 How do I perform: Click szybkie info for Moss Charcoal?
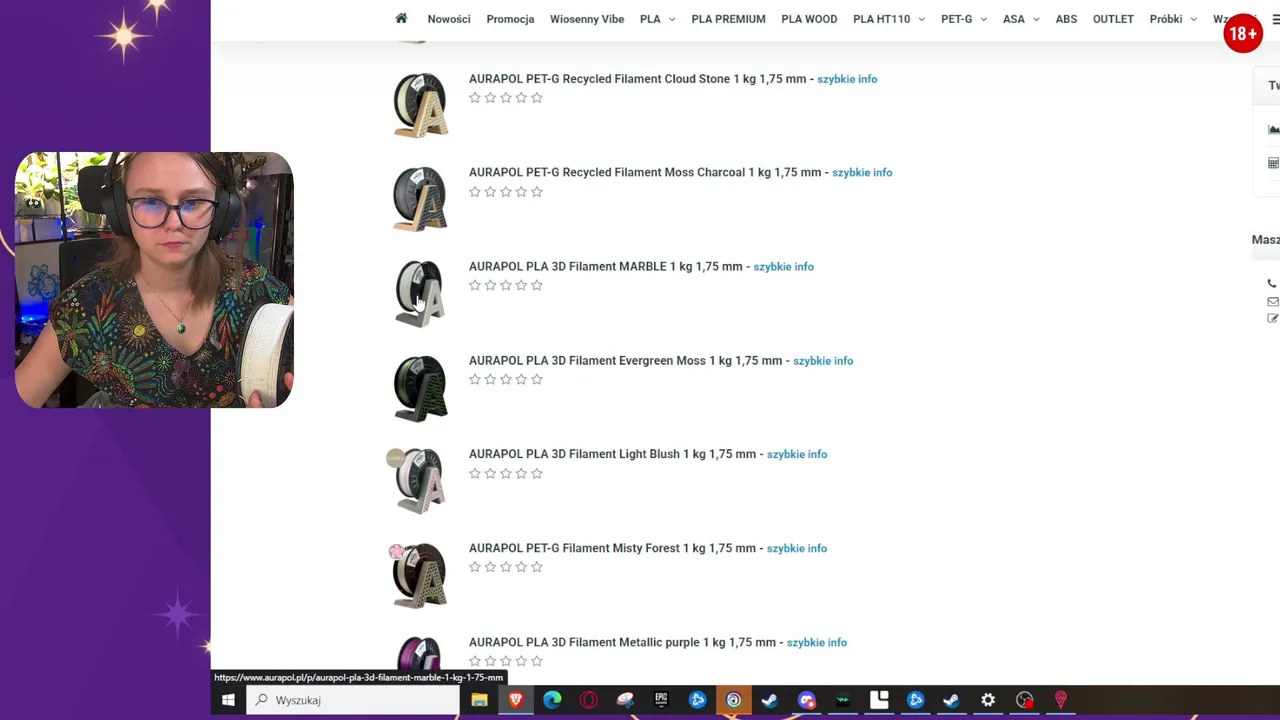click(862, 173)
